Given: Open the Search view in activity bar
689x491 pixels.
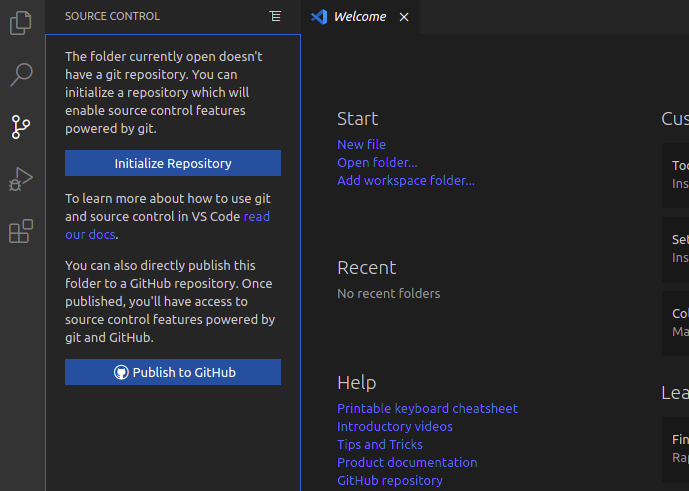Looking at the screenshot, I should coord(21,74).
